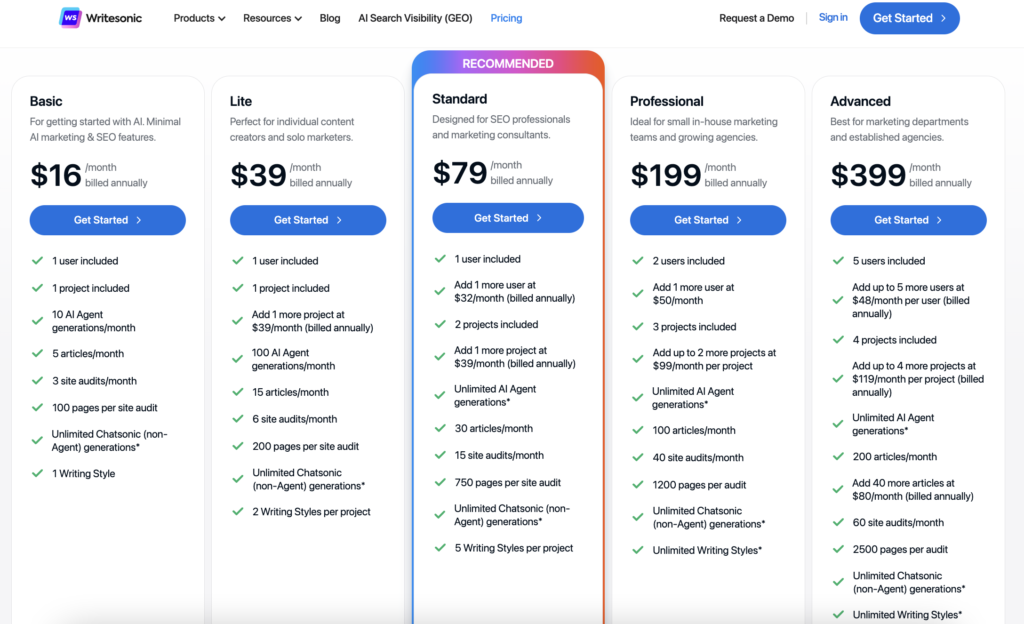
Task: Click checkmark beside Standard's 750 pages per site audit
Action: [x=440, y=482]
